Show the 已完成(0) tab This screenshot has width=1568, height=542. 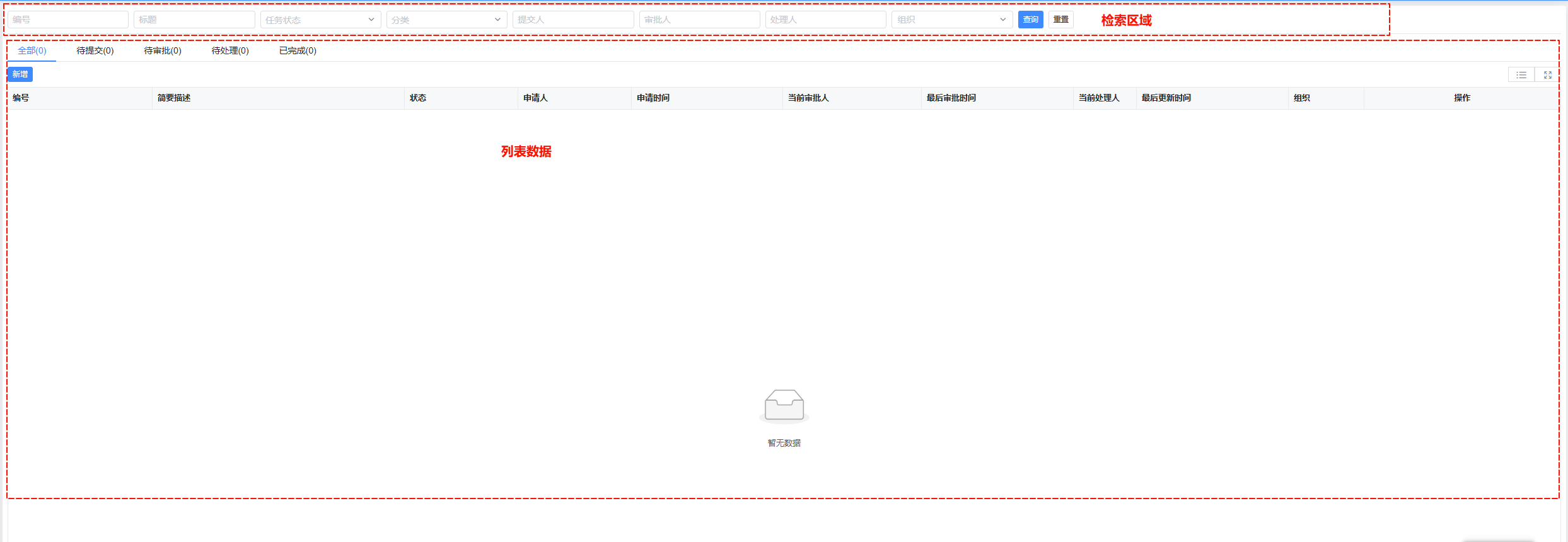(298, 50)
